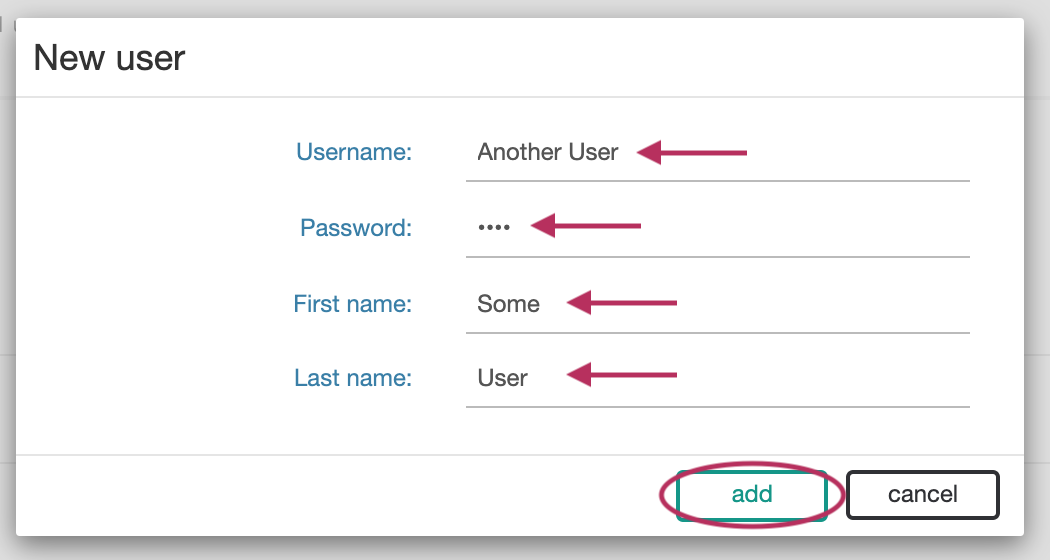The height and width of the screenshot is (560, 1050).
Task: Click the Password: label
Action: click(356, 228)
